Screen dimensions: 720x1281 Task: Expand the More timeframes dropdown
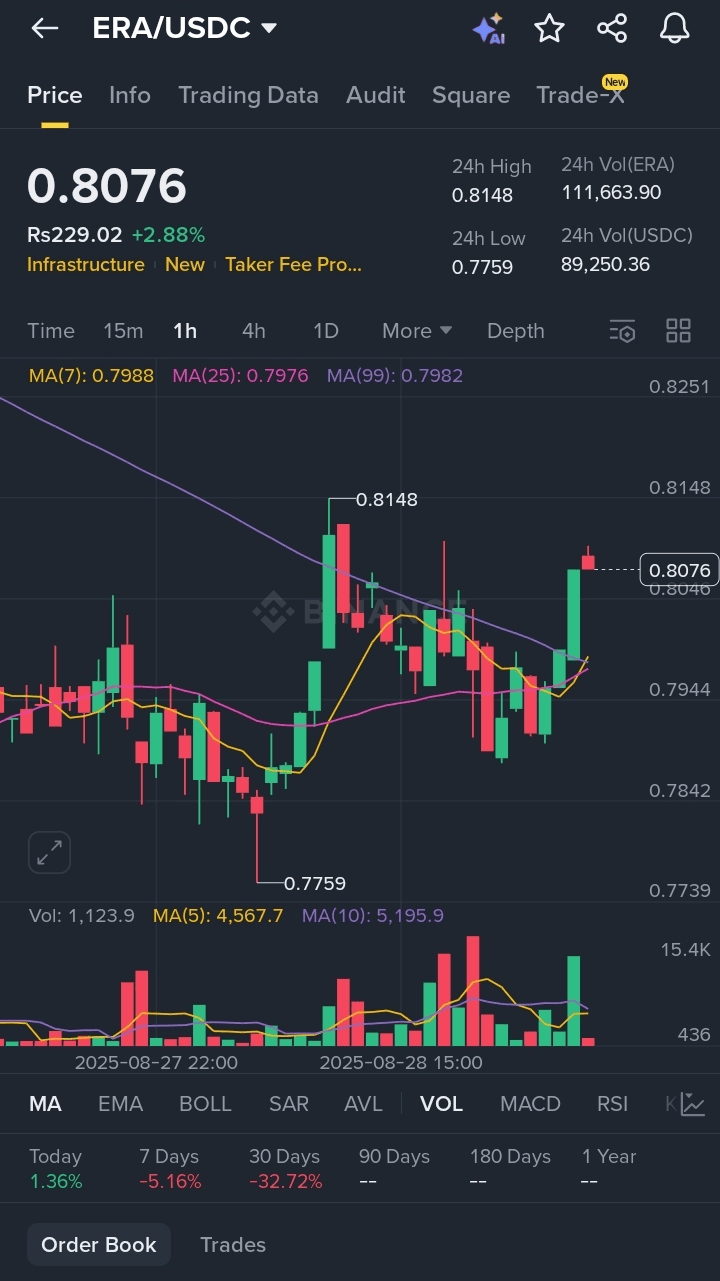[416, 331]
